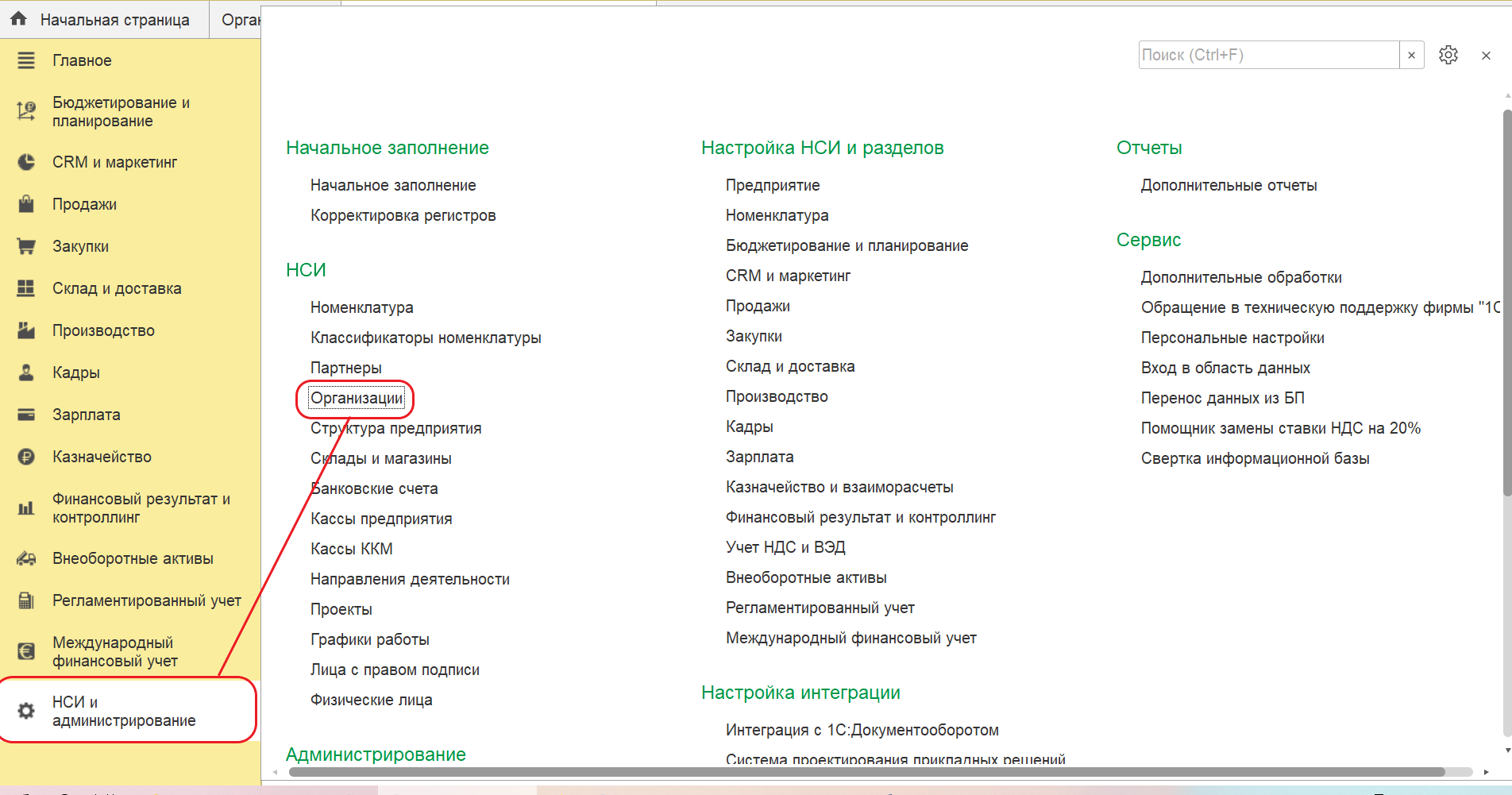
Task: Open Физические лица
Action: (x=371, y=700)
